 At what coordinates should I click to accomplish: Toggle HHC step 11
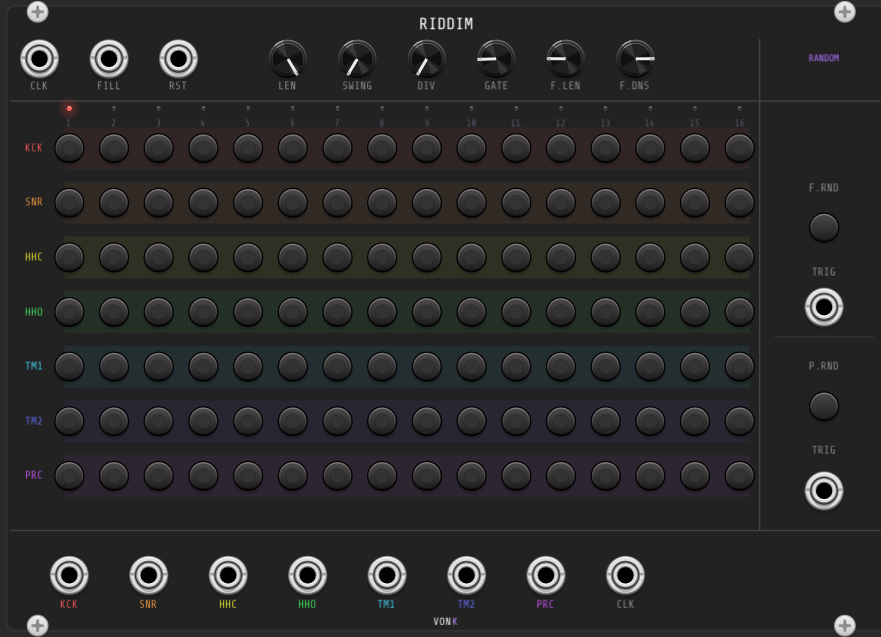point(516,257)
